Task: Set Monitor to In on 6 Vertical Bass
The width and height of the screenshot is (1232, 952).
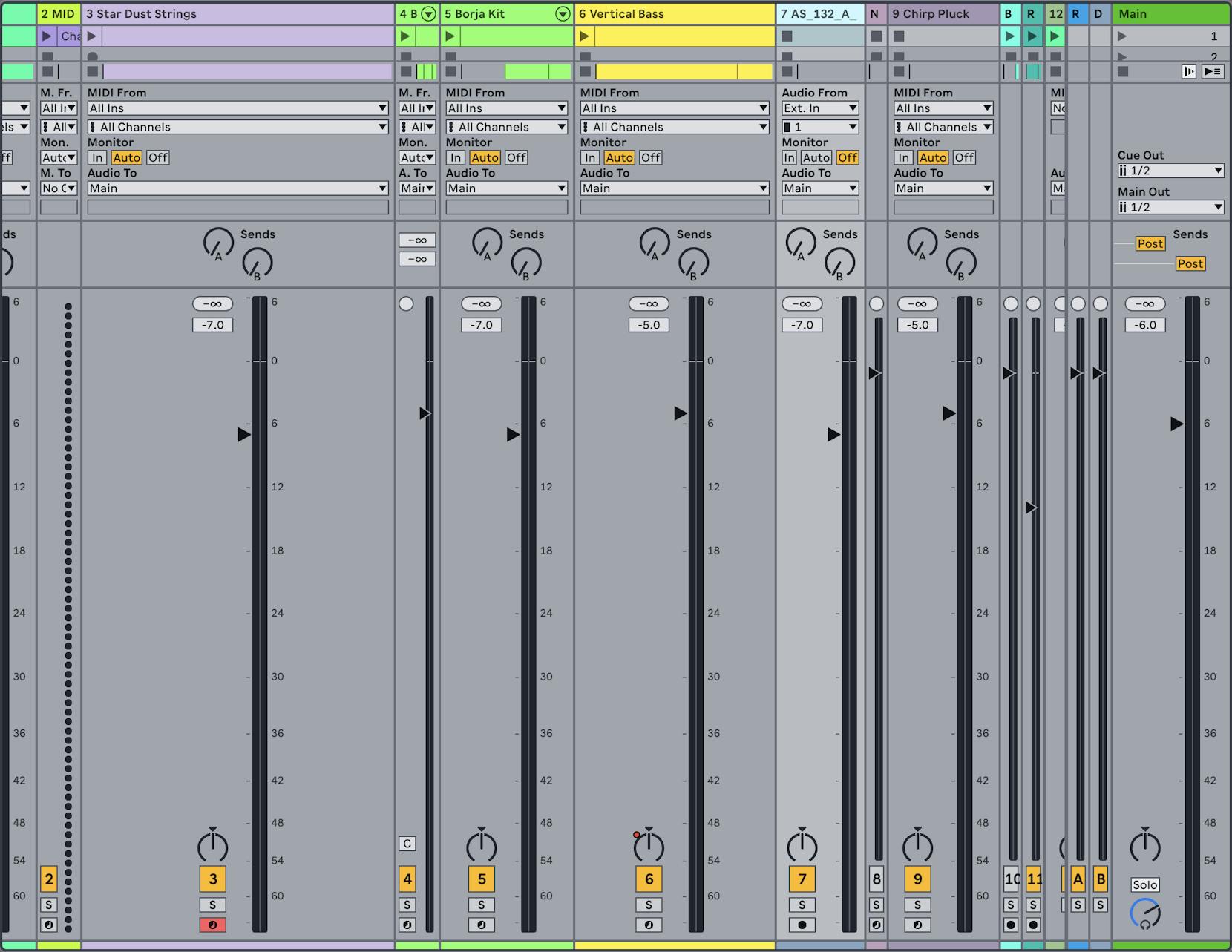Action: (x=590, y=157)
